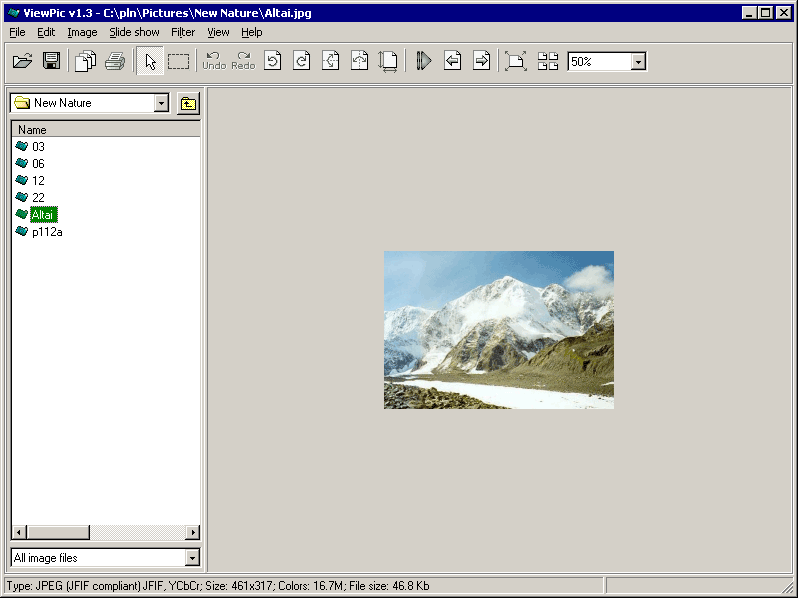Viewport: 798px width, 598px height.
Task: Click the thumbnails view icon
Action: tap(548, 61)
